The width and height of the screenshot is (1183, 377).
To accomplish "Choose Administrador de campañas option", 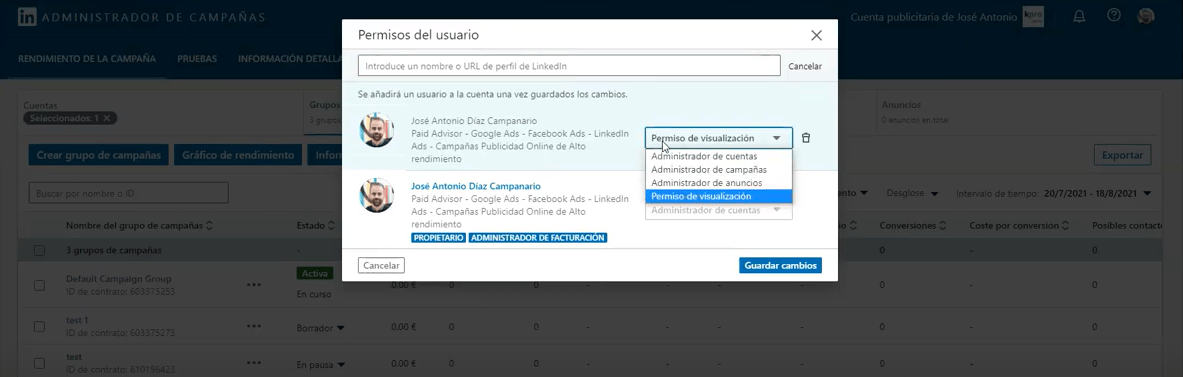I will tap(718, 170).
